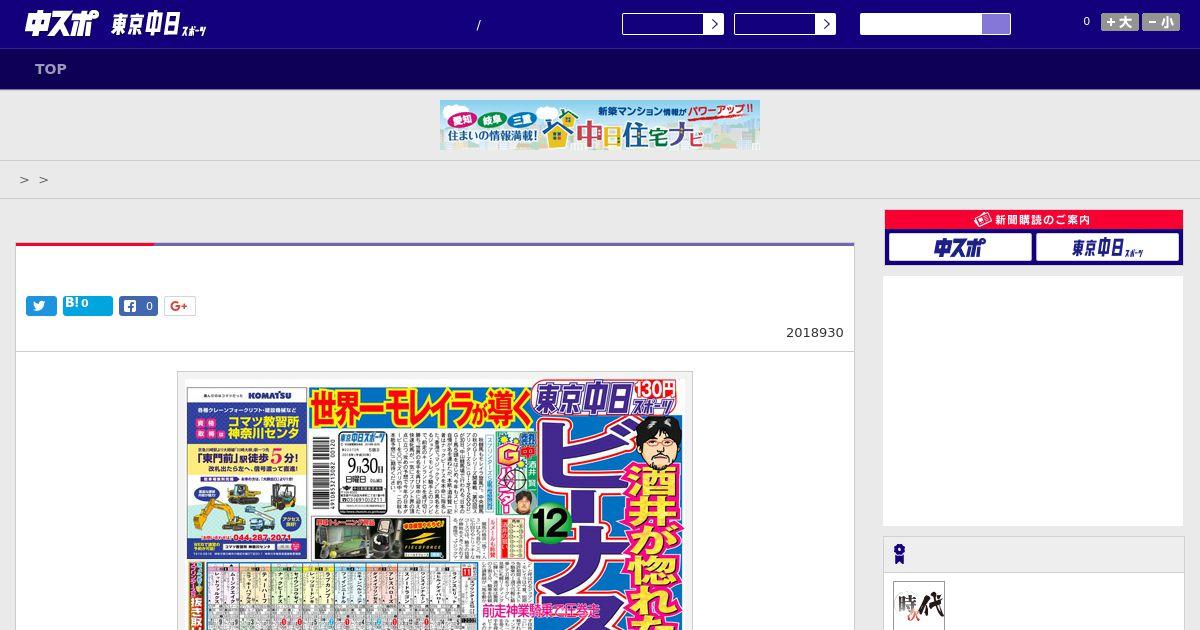Increase font size with +大 button
This screenshot has width=1200, height=630.
tap(1120, 22)
